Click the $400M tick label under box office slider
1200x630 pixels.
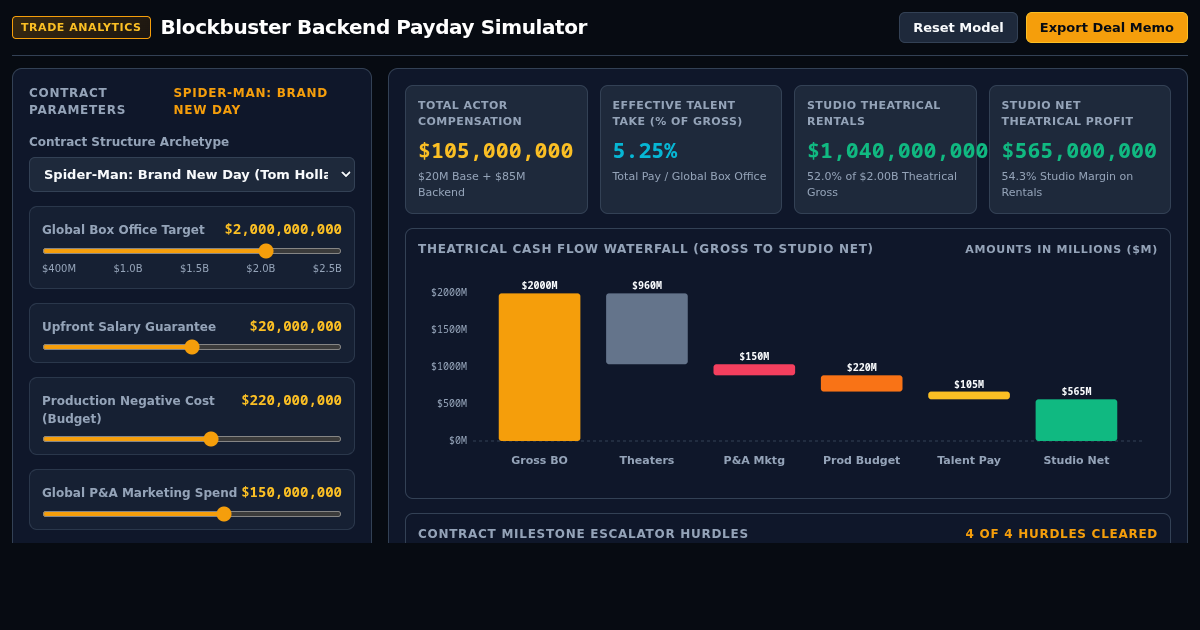coord(59,269)
